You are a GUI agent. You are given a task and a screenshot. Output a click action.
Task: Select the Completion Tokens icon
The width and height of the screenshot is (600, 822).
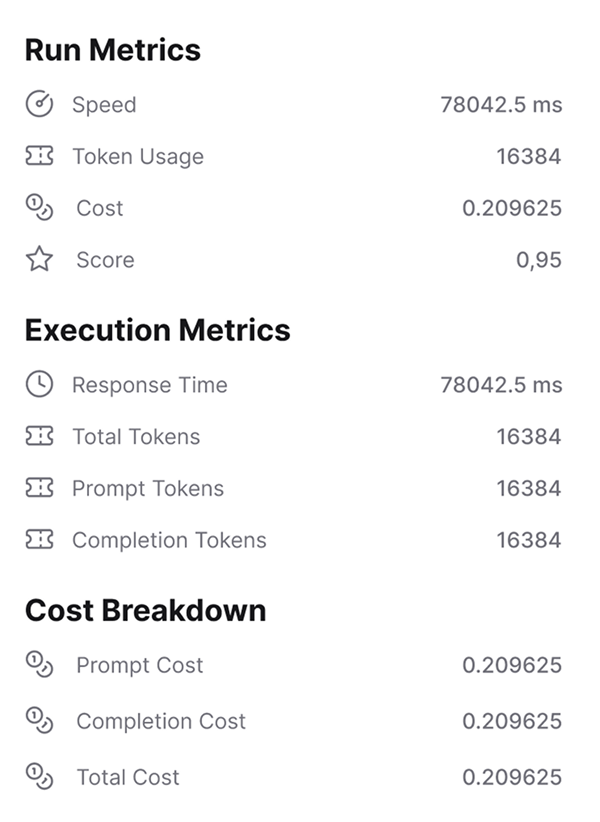coord(40,540)
